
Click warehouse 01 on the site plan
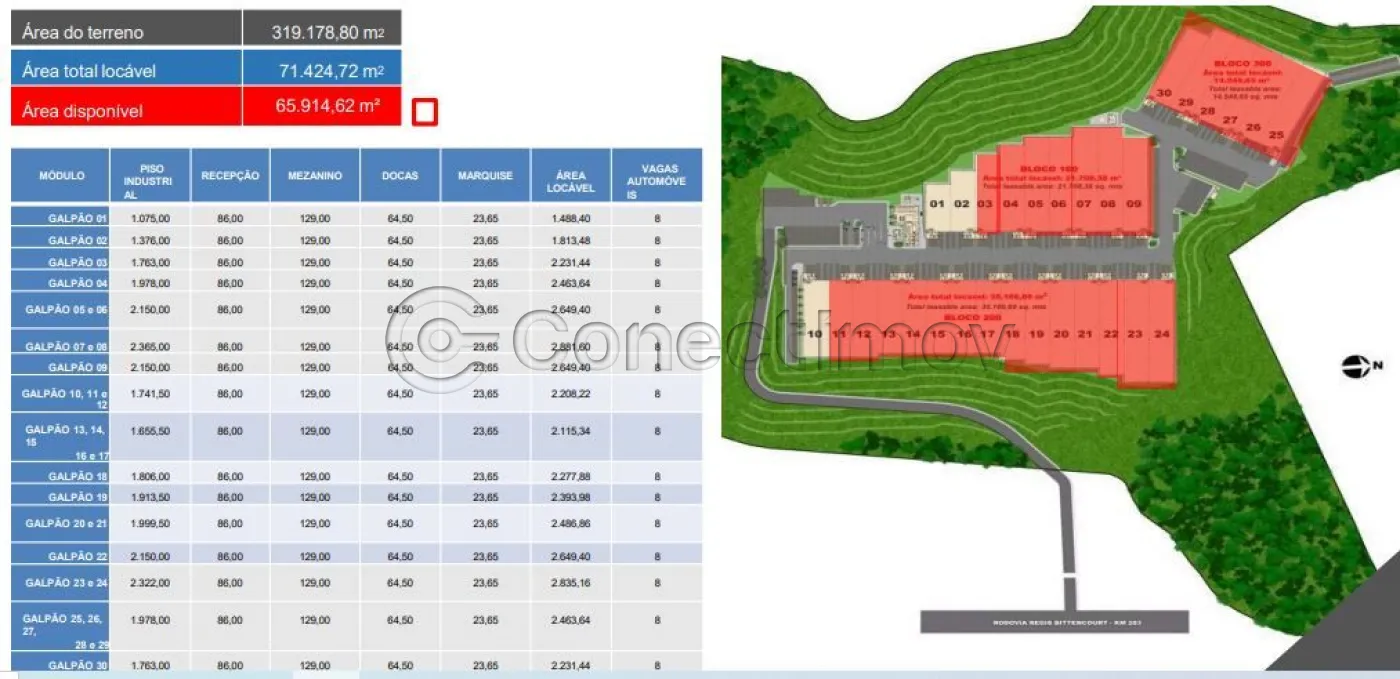(x=937, y=204)
